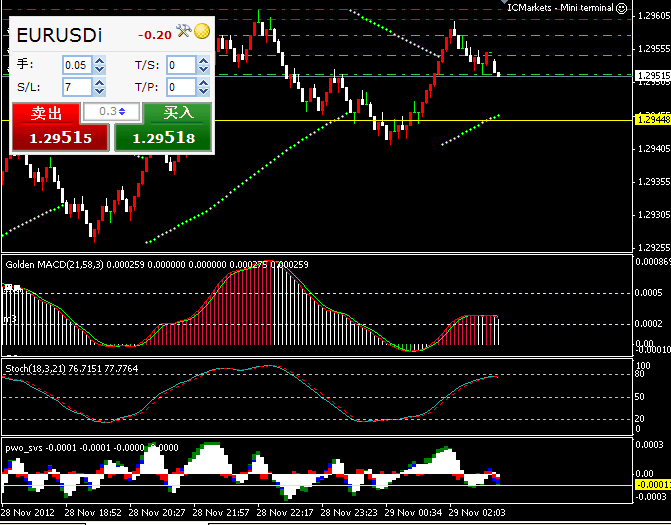The height and width of the screenshot is (525, 671).
Task: Open mini terminal settings tools icon
Action: click(183, 31)
